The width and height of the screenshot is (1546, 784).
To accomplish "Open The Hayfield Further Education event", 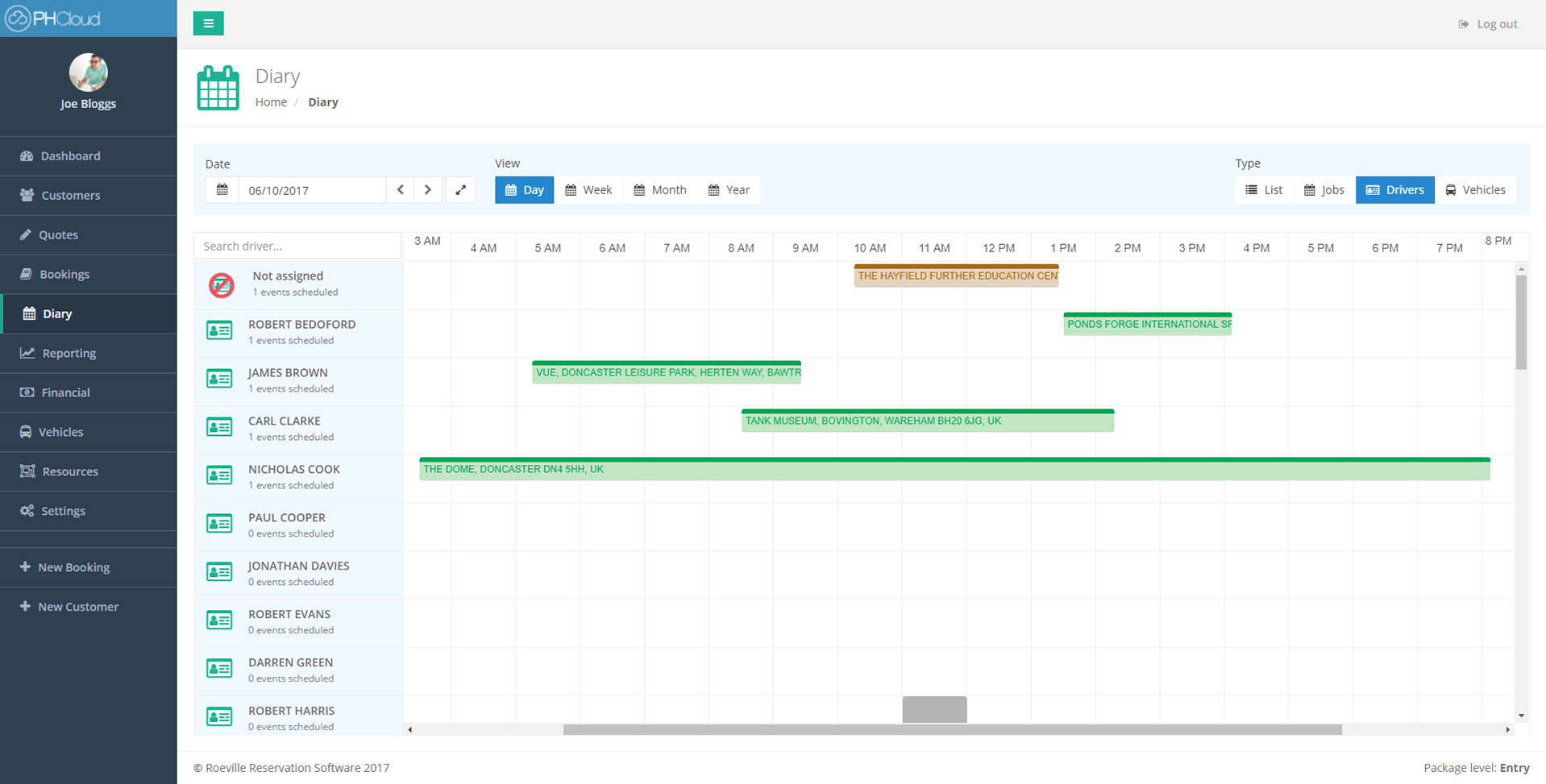I will (957, 276).
